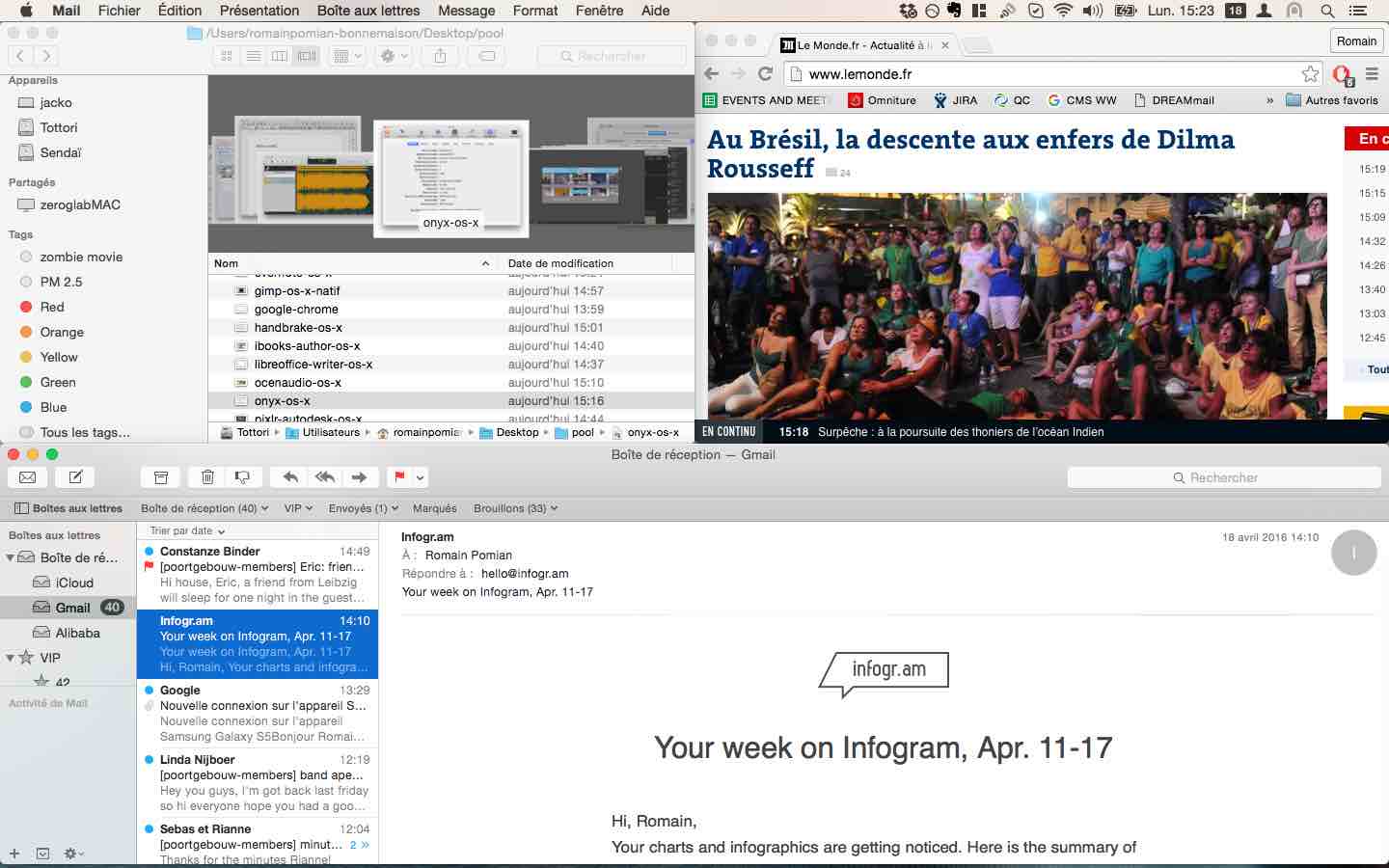
Task: Go back in the Finder window
Action: (x=20, y=56)
